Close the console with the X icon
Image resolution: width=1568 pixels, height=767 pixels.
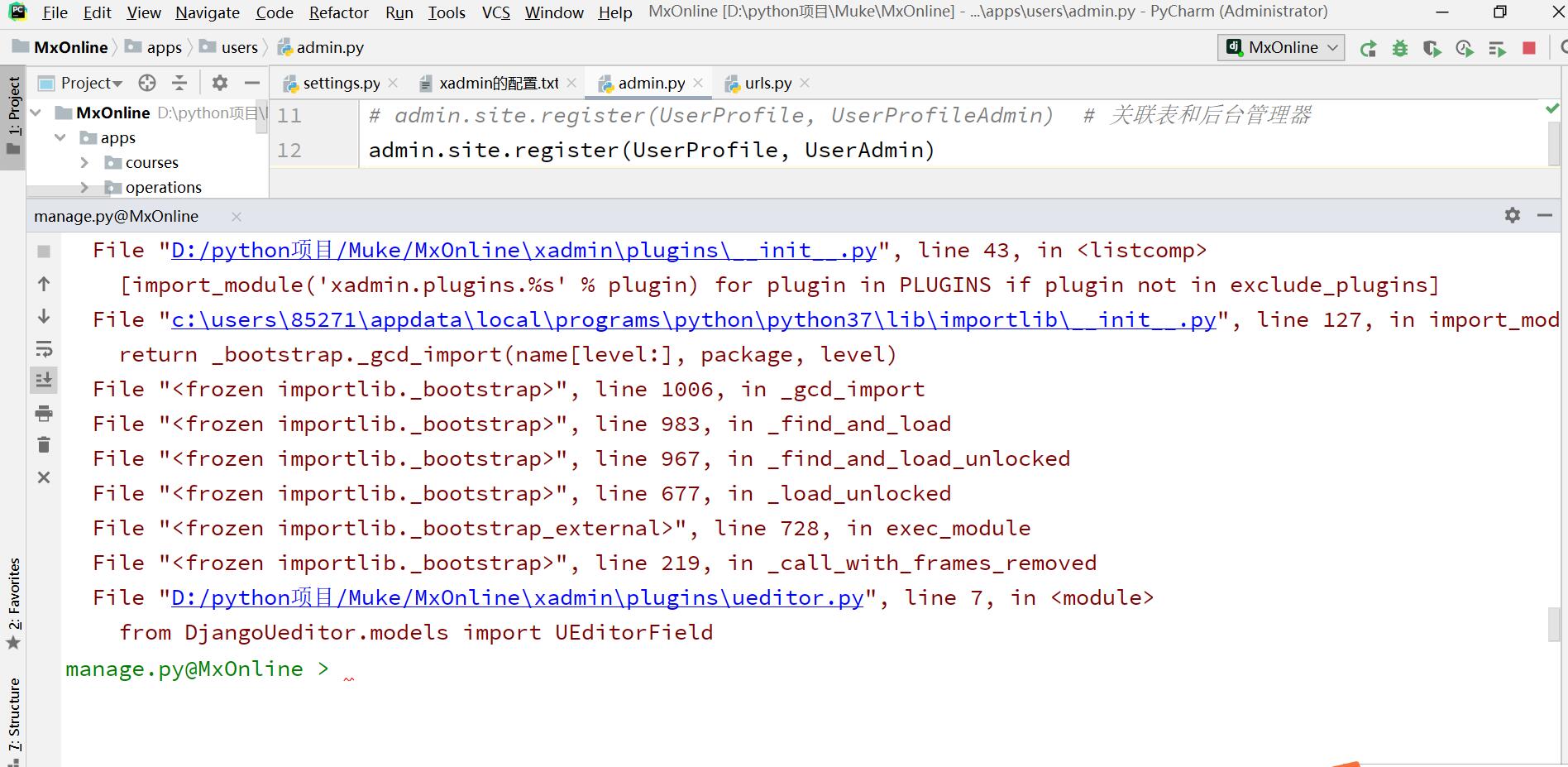(x=44, y=477)
